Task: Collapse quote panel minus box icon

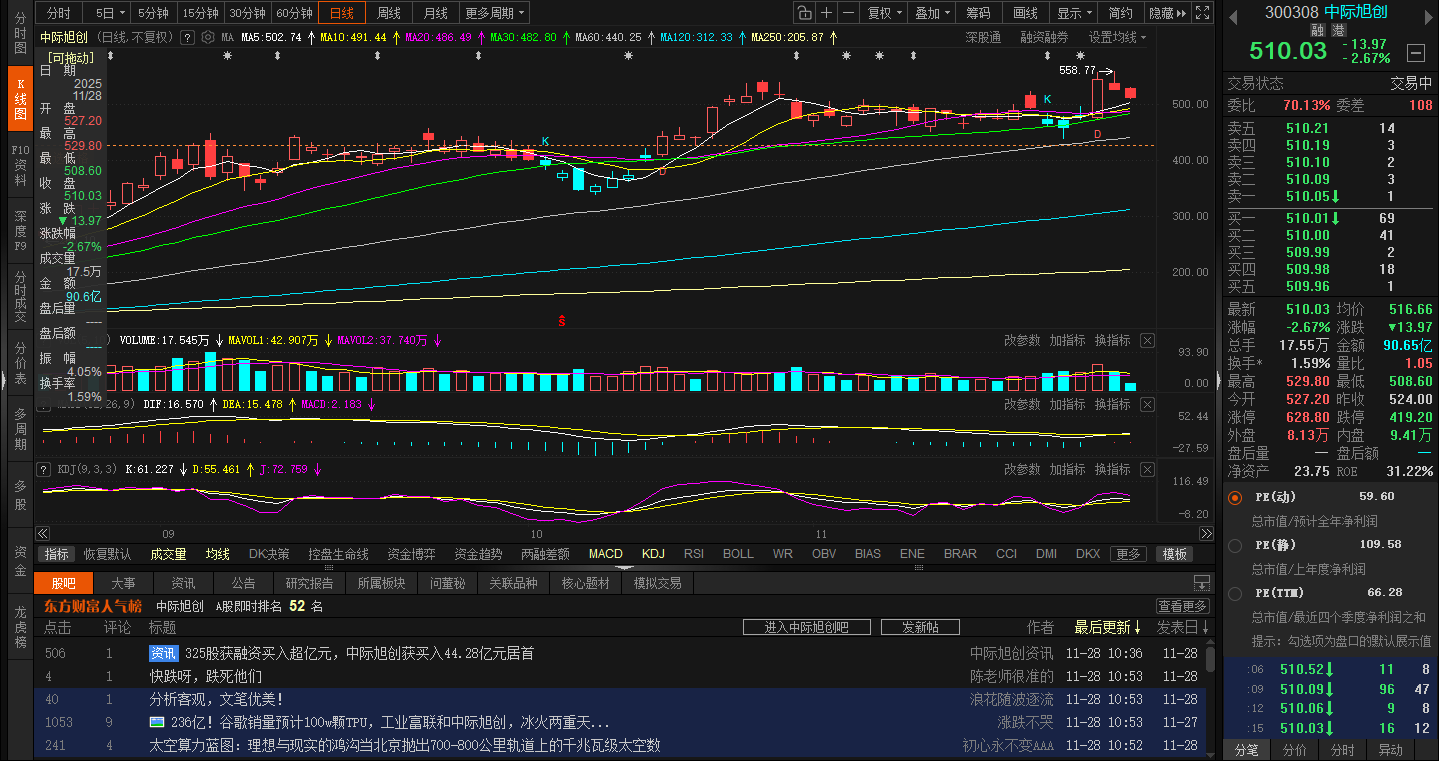Action: [1415, 52]
